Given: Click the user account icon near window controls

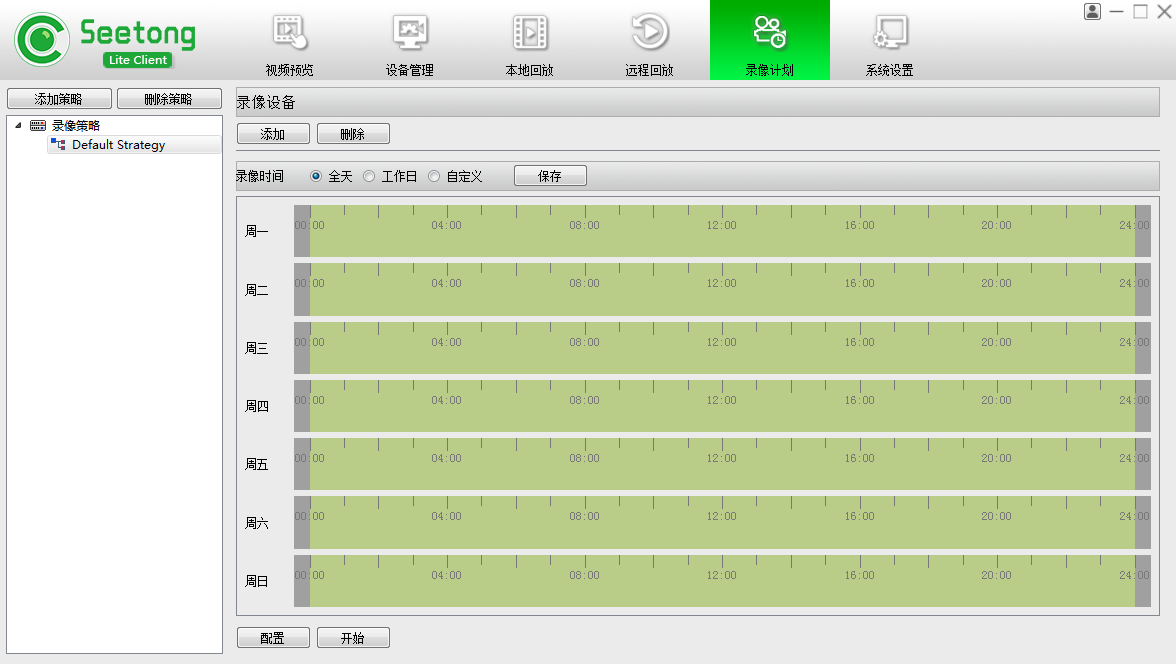Looking at the screenshot, I should pyautogui.click(x=1092, y=12).
